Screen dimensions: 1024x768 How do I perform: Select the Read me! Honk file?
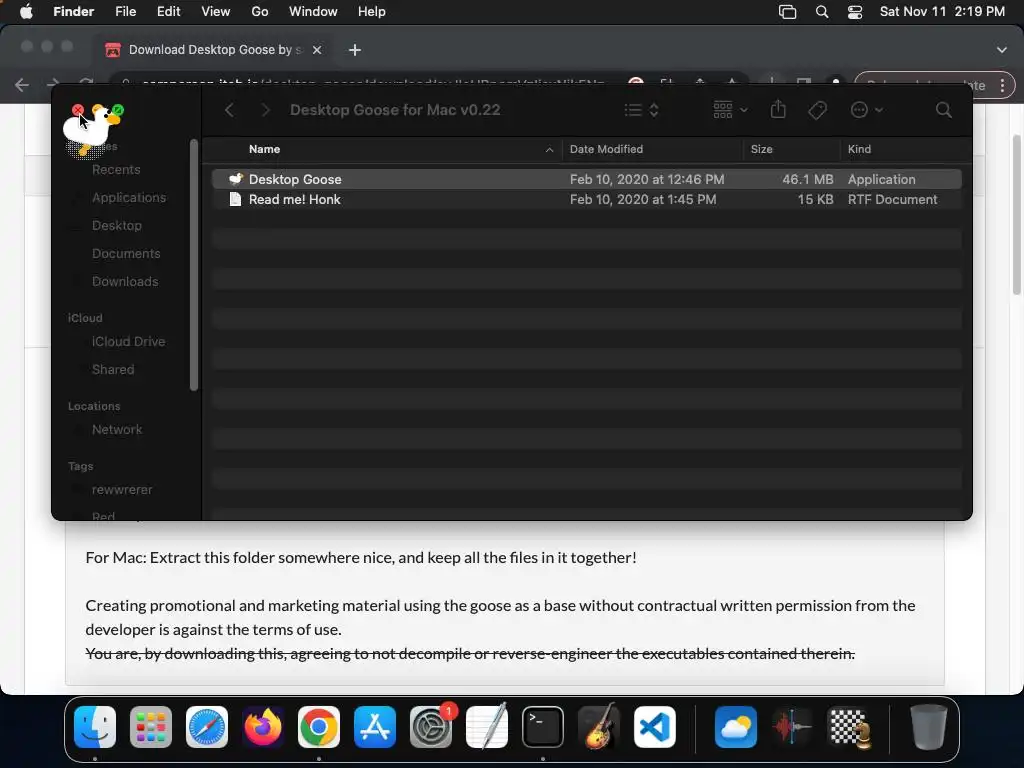pyautogui.click(x=586, y=199)
